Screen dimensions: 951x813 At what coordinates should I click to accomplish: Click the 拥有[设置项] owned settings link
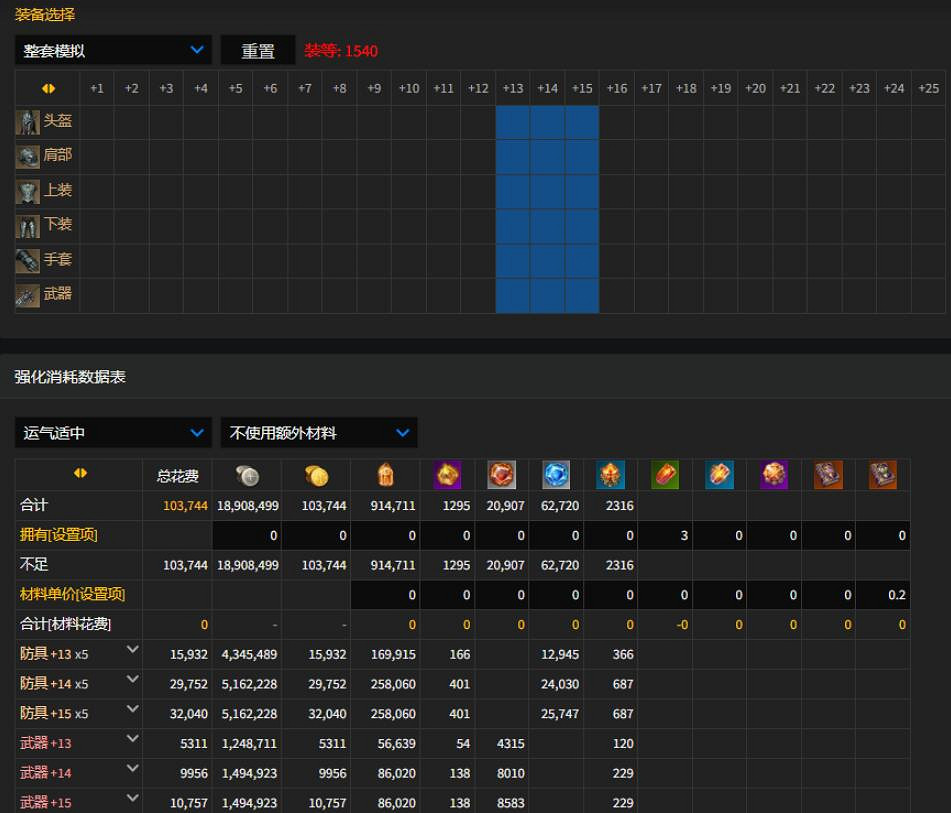coord(59,535)
